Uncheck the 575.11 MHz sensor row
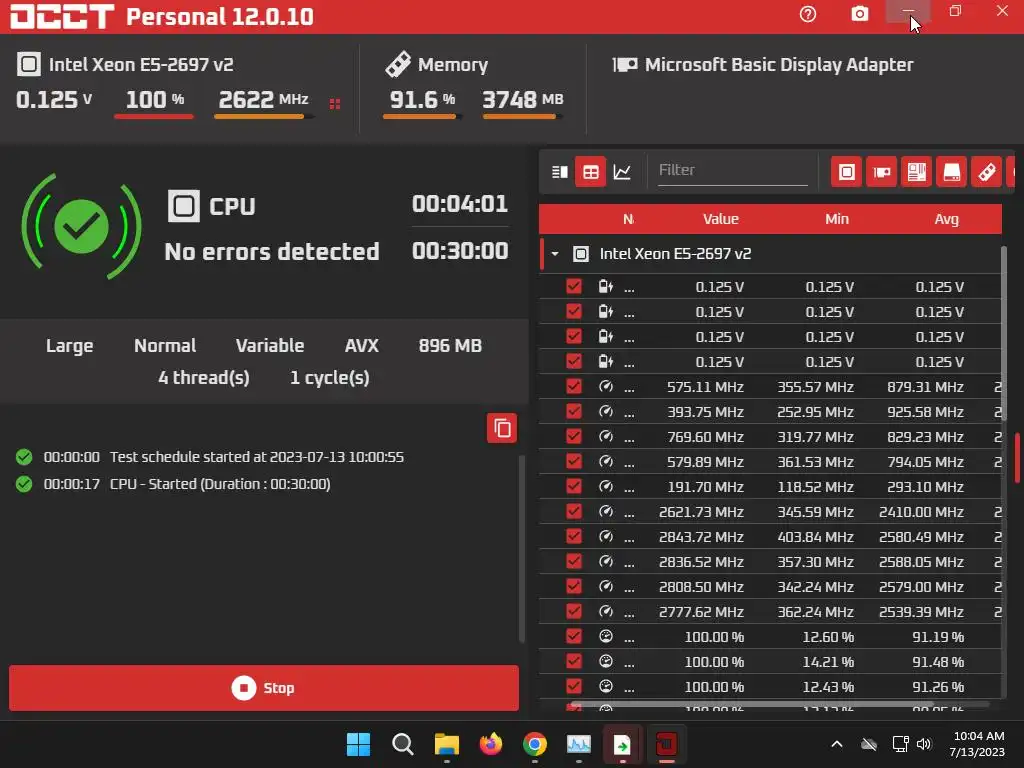The width and height of the screenshot is (1024, 768). pos(574,387)
